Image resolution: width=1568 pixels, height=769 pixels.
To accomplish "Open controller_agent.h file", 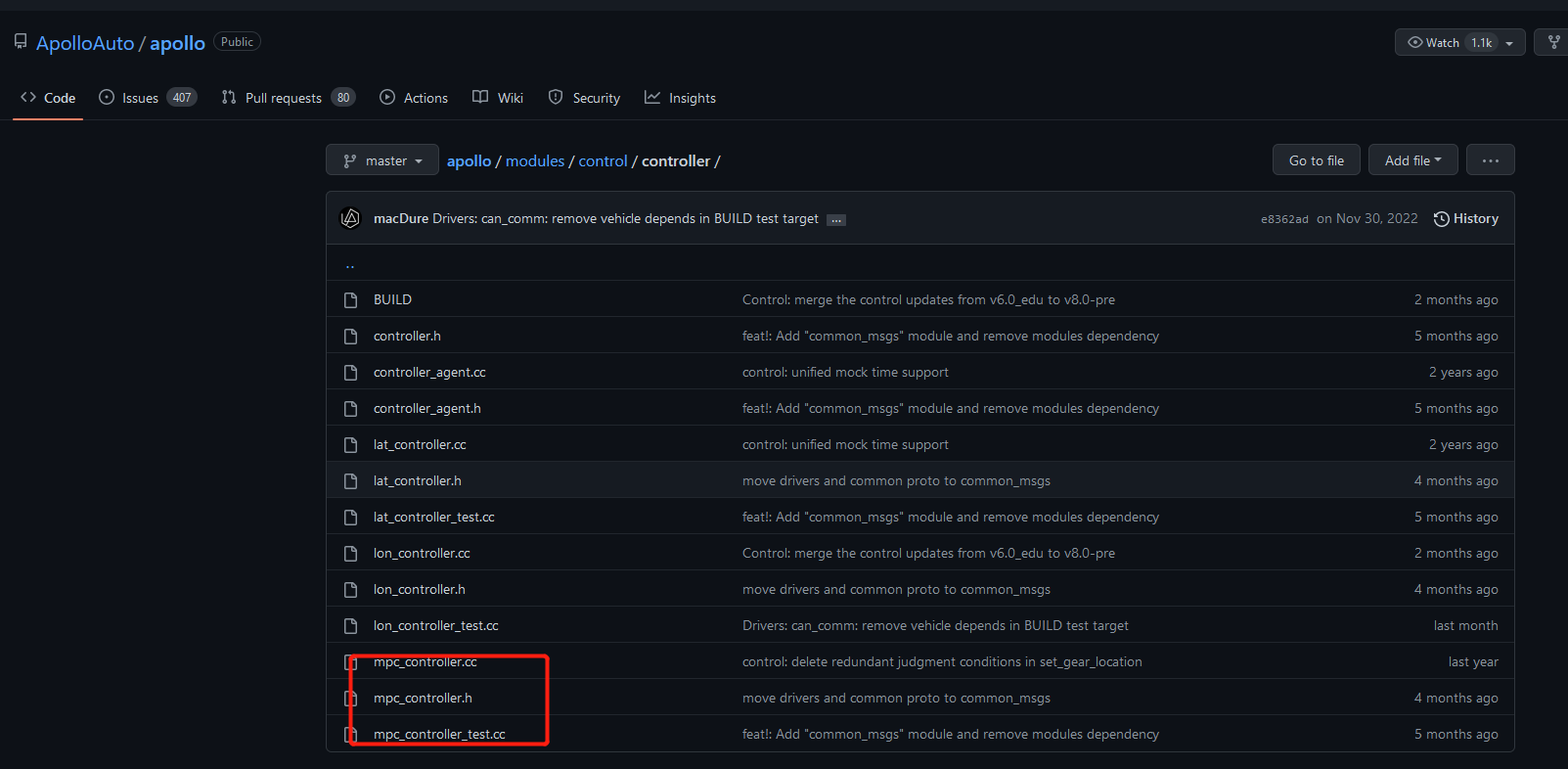I will [x=427, y=408].
